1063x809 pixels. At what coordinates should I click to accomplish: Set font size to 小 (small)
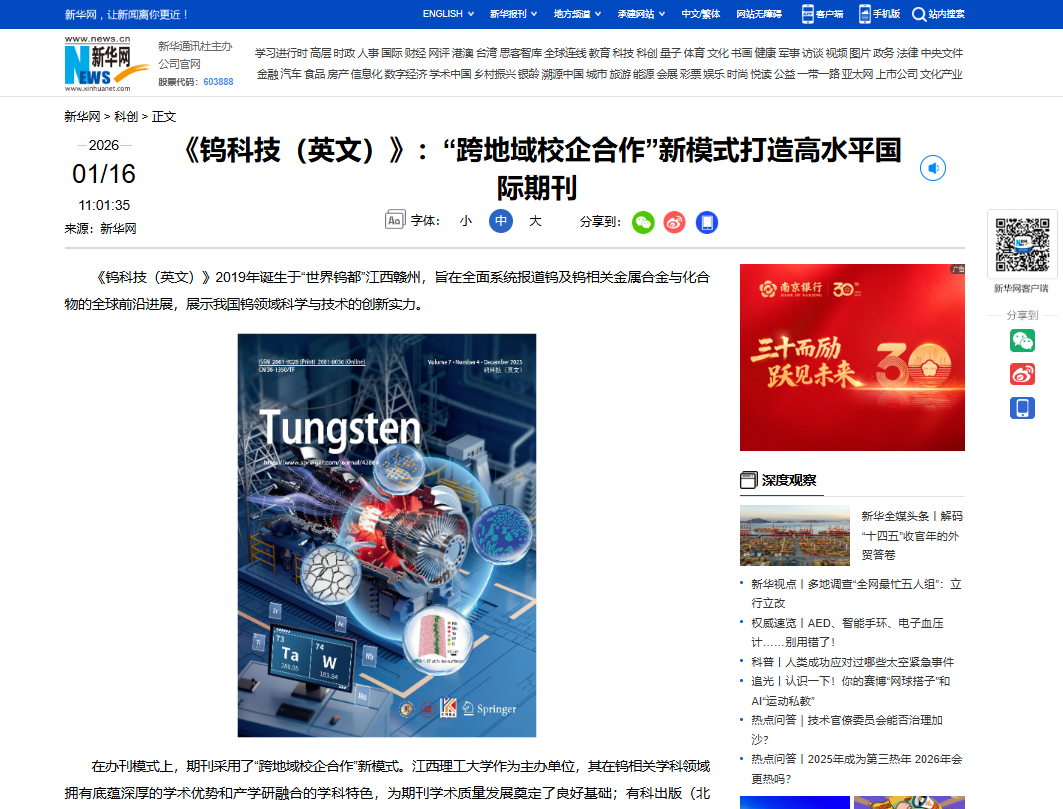coord(466,221)
